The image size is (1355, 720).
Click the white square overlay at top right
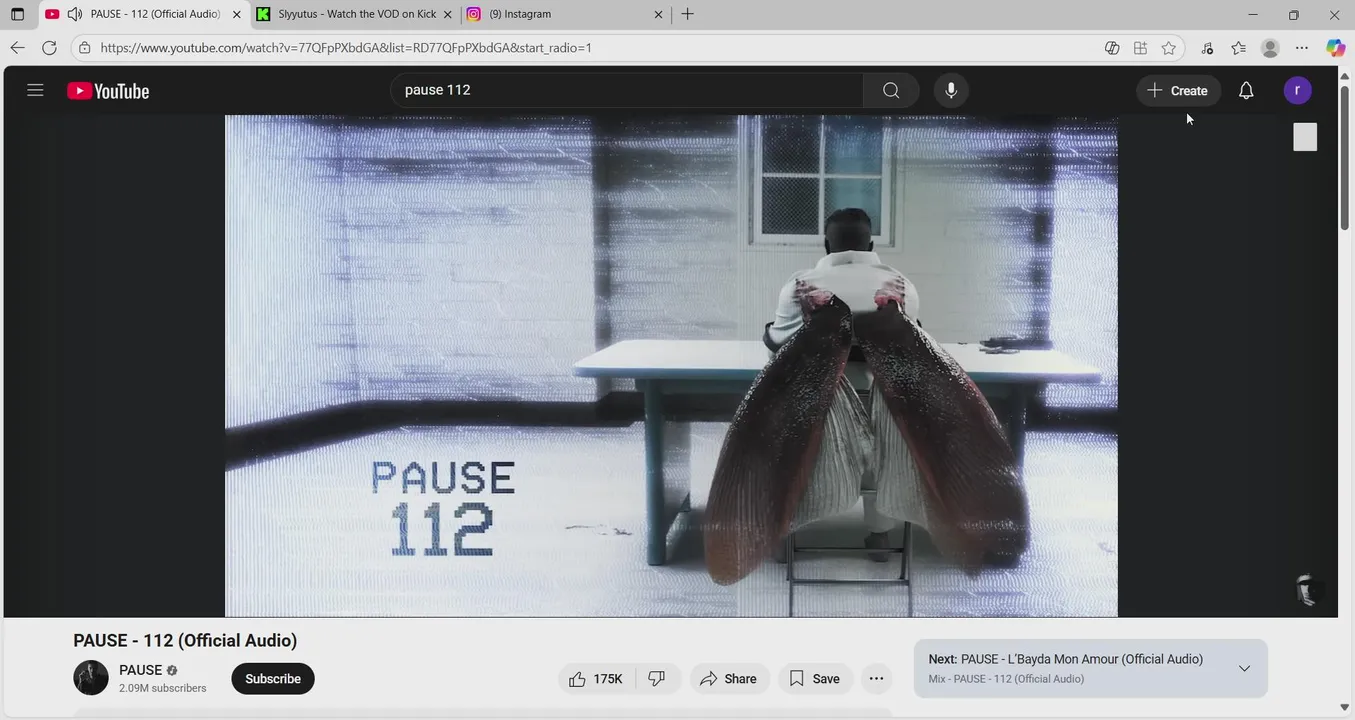(1305, 137)
